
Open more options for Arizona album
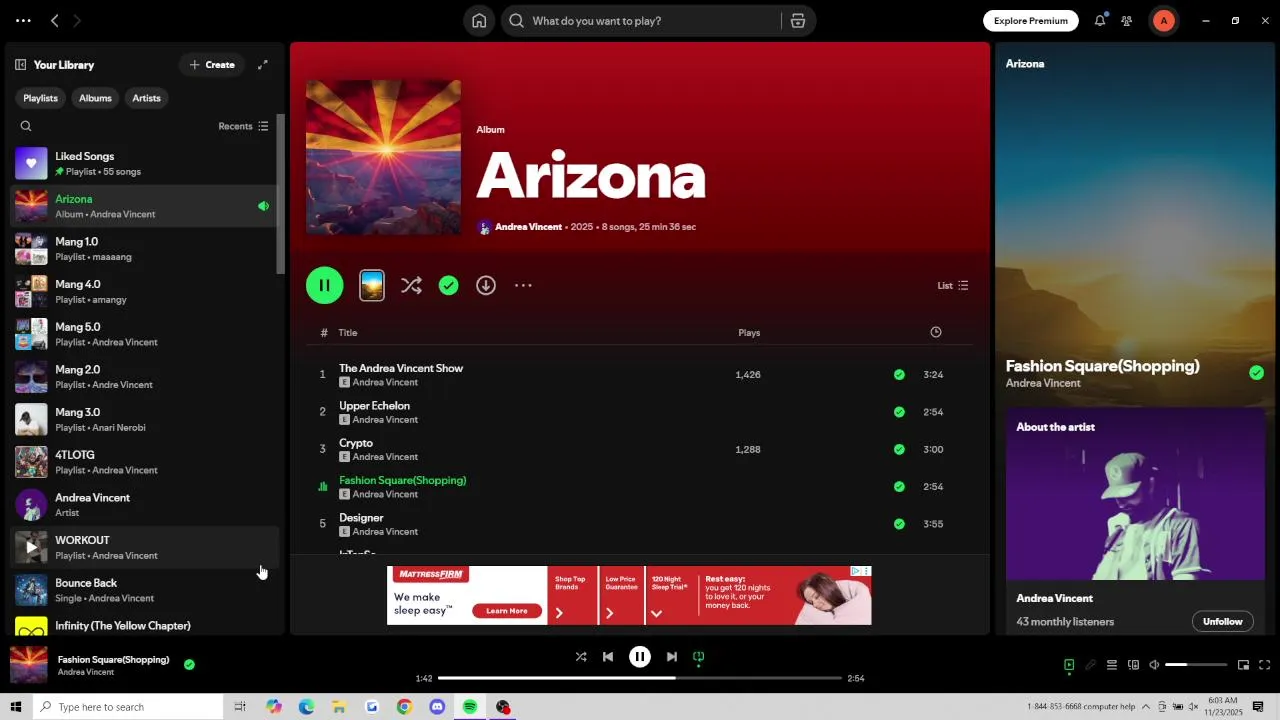click(523, 286)
